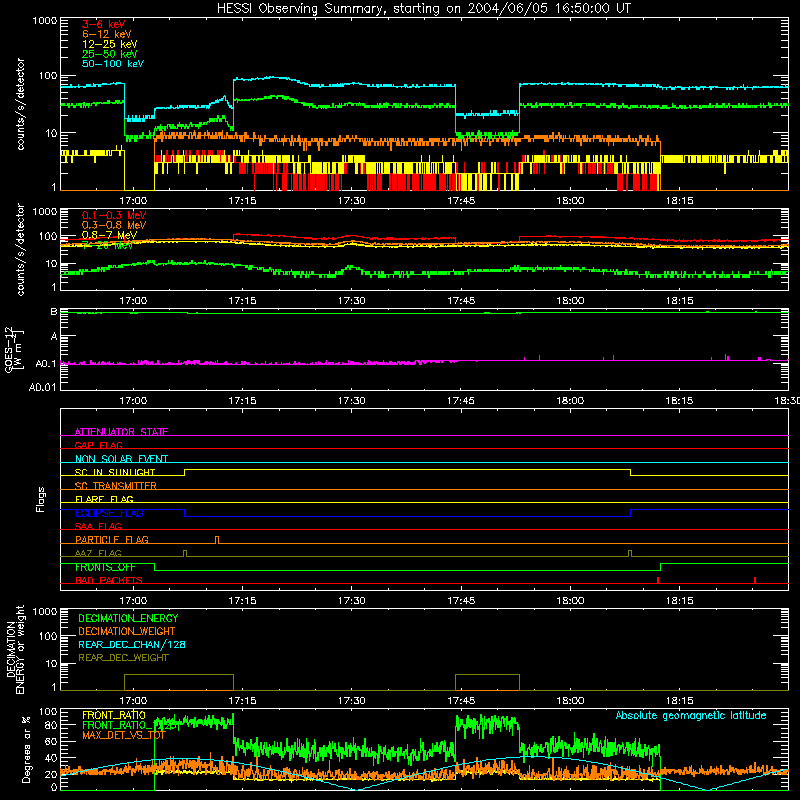Click the SAA_FLAG label
The height and width of the screenshot is (800, 800).
tap(98, 526)
